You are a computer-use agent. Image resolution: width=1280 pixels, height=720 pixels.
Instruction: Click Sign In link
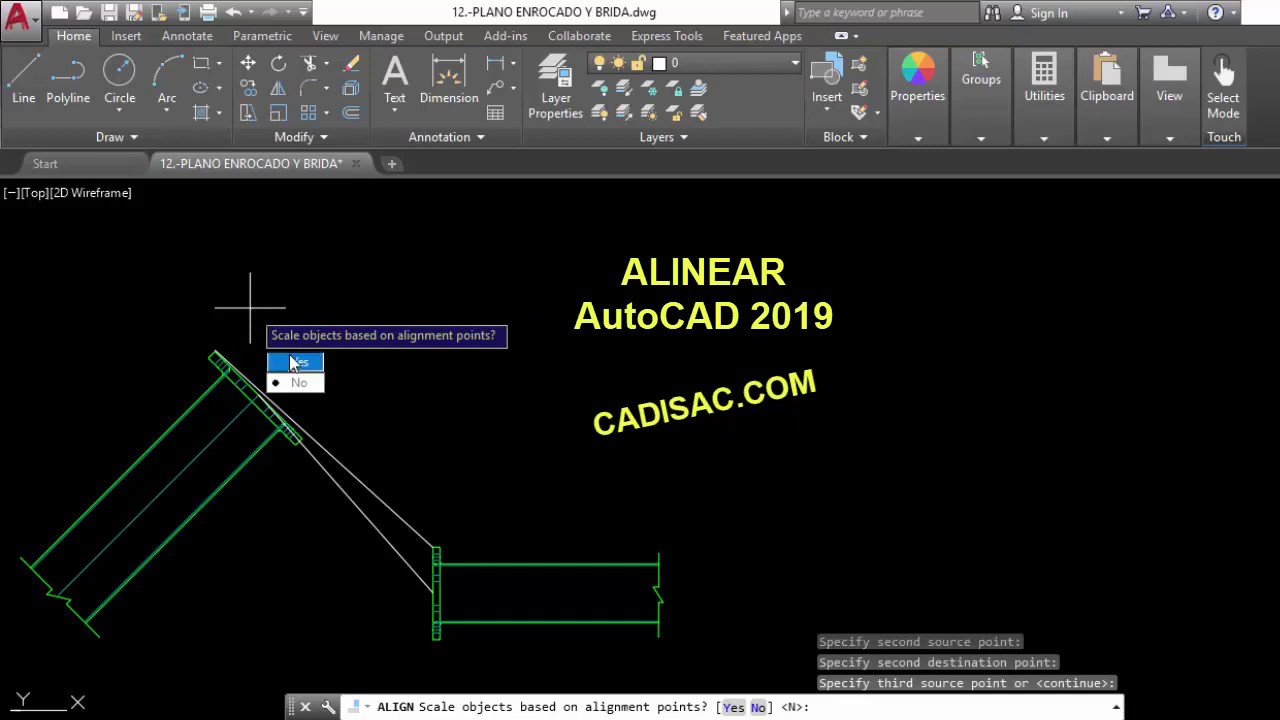tap(1049, 13)
